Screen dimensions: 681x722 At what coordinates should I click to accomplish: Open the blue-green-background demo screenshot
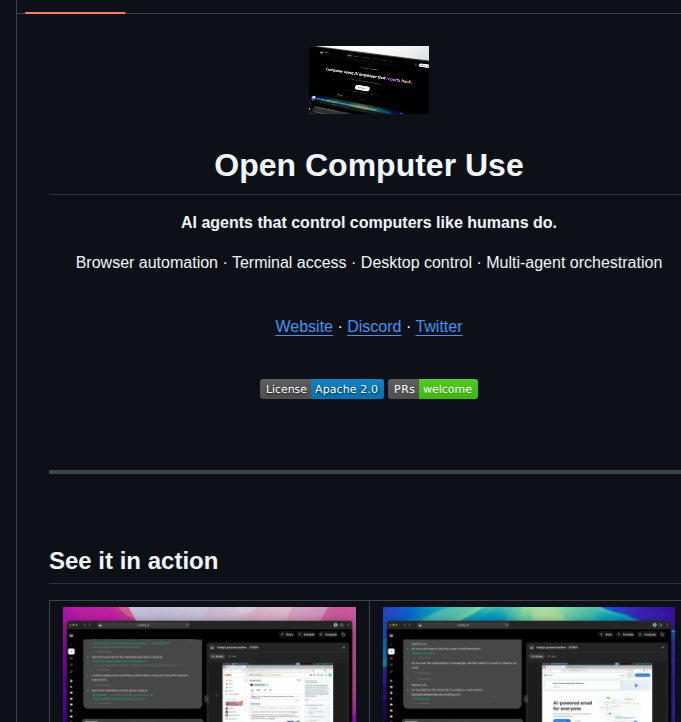(529, 664)
